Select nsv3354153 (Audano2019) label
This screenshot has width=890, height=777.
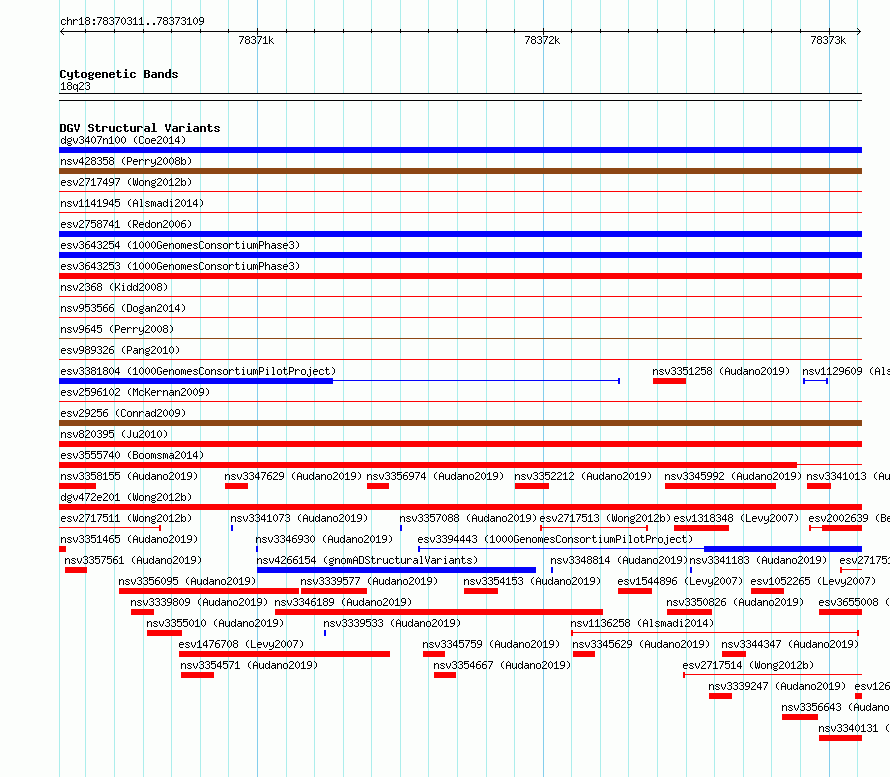point(532,581)
